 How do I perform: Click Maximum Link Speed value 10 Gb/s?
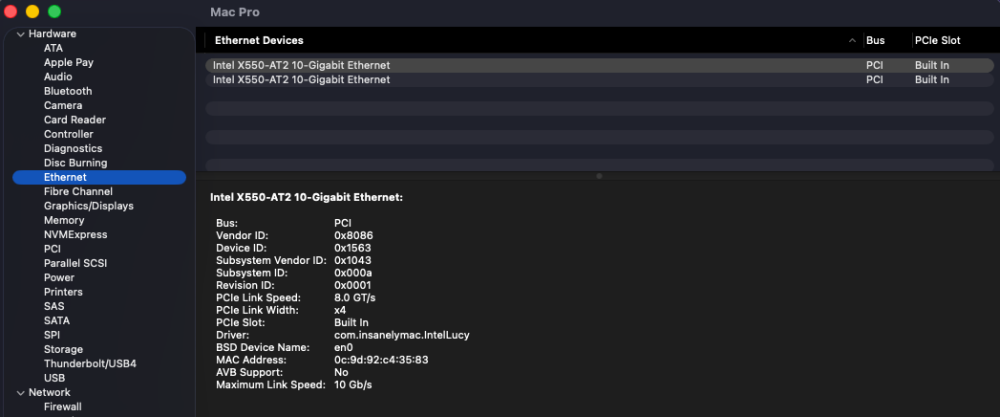[x=353, y=385]
